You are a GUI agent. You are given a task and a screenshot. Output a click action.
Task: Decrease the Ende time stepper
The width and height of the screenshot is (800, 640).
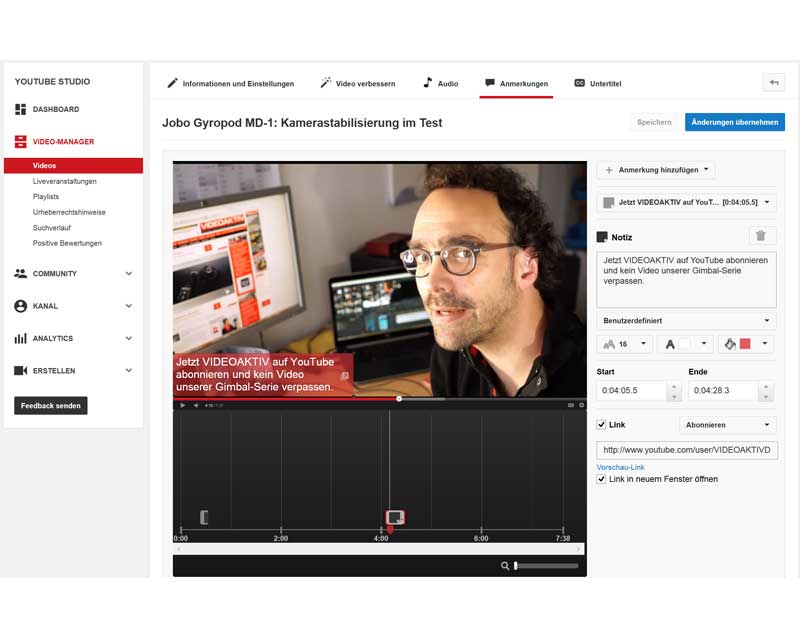[x=766, y=396]
